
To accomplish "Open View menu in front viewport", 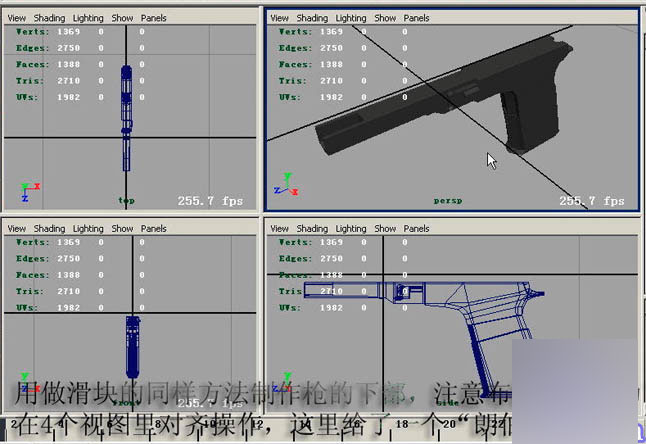I will click(x=17, y=229).
